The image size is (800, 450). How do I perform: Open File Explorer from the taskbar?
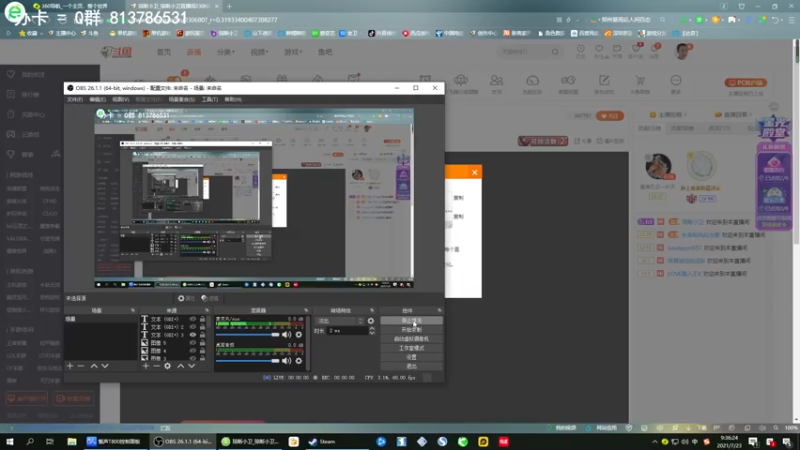(71, 442)
